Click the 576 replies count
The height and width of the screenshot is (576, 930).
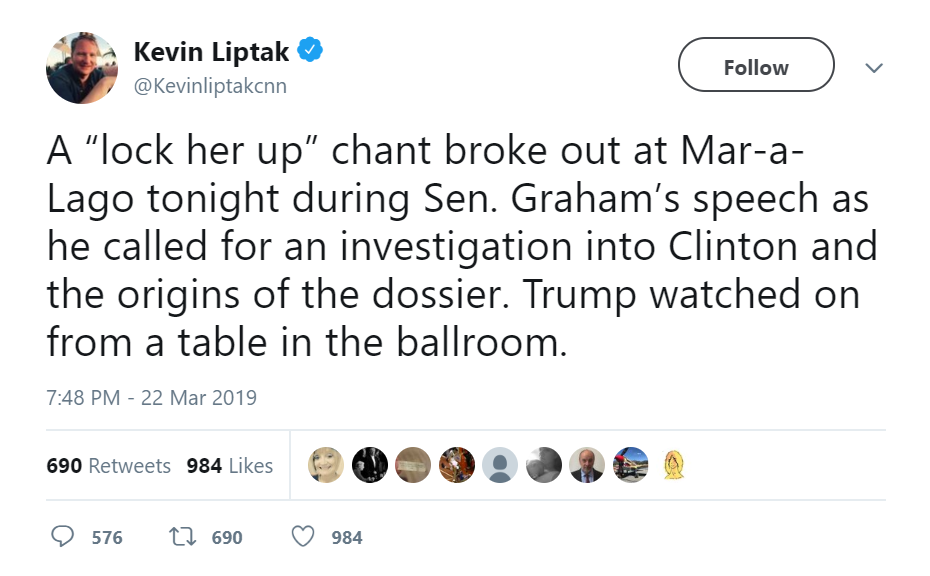click(x=107, y=537)
